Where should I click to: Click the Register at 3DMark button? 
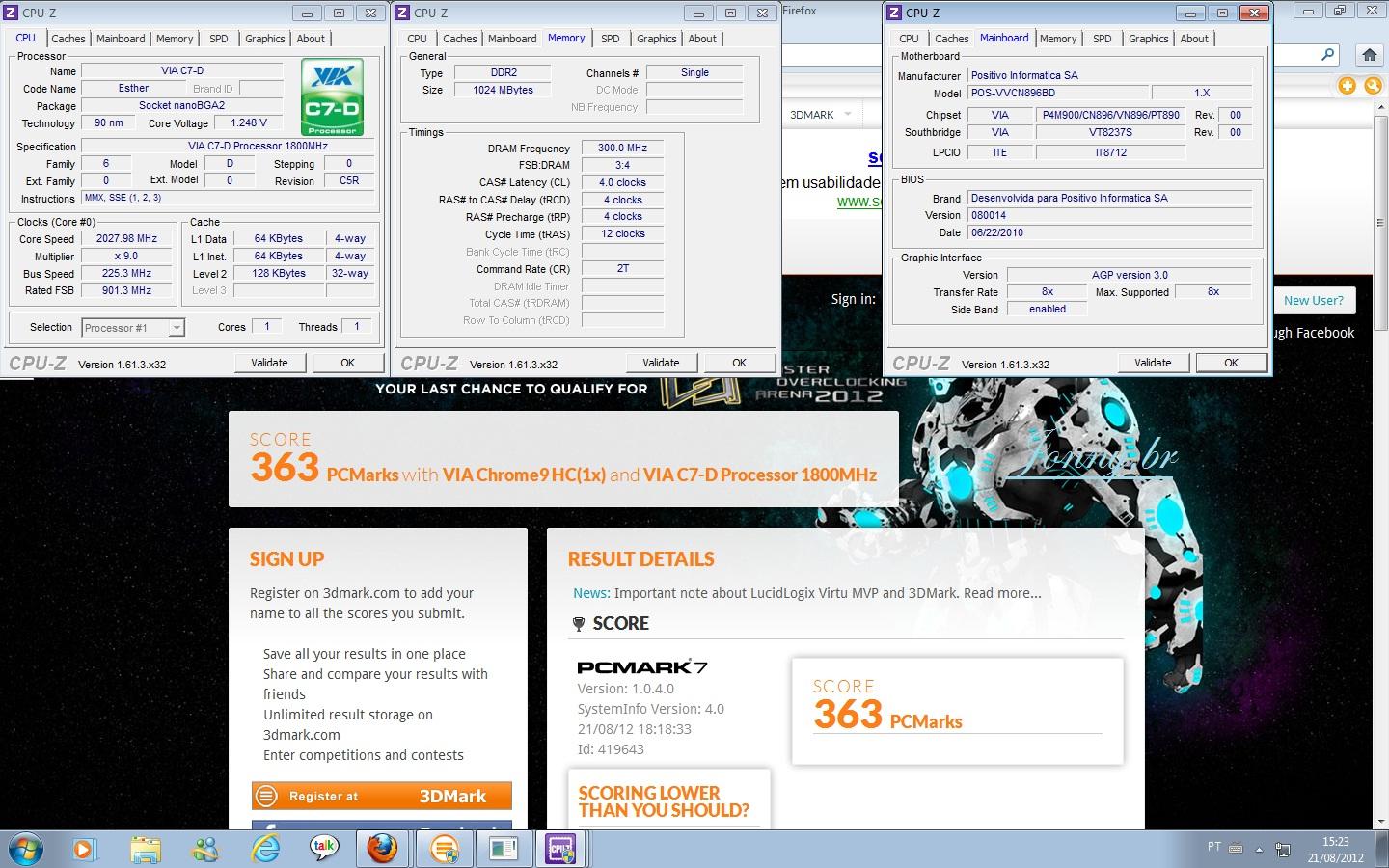pos(382,796)
